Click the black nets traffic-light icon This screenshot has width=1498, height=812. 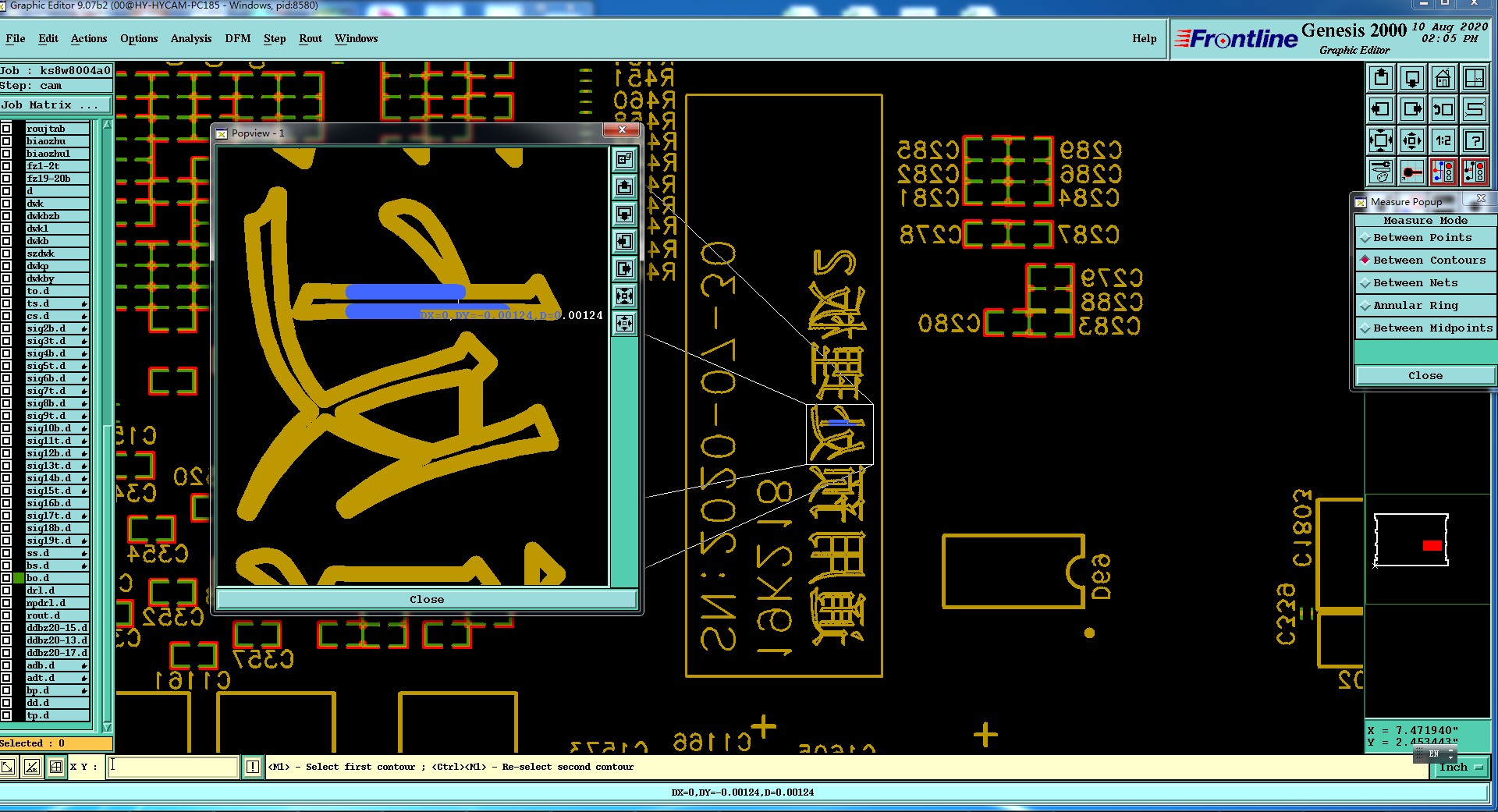point(1475,172)
